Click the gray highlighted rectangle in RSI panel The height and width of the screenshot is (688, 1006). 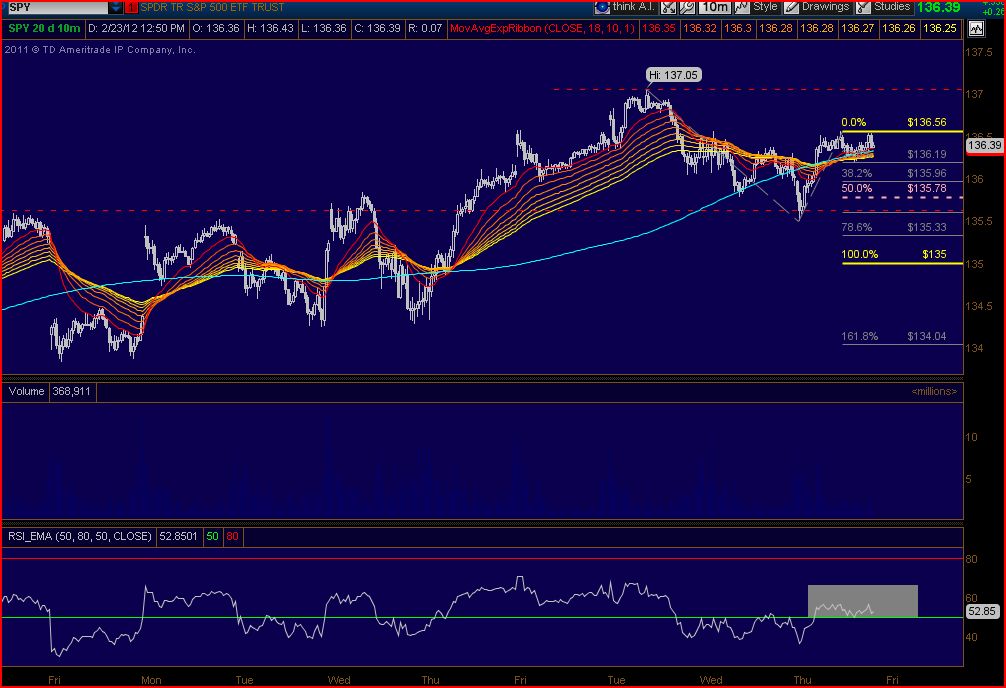[862, 601]
